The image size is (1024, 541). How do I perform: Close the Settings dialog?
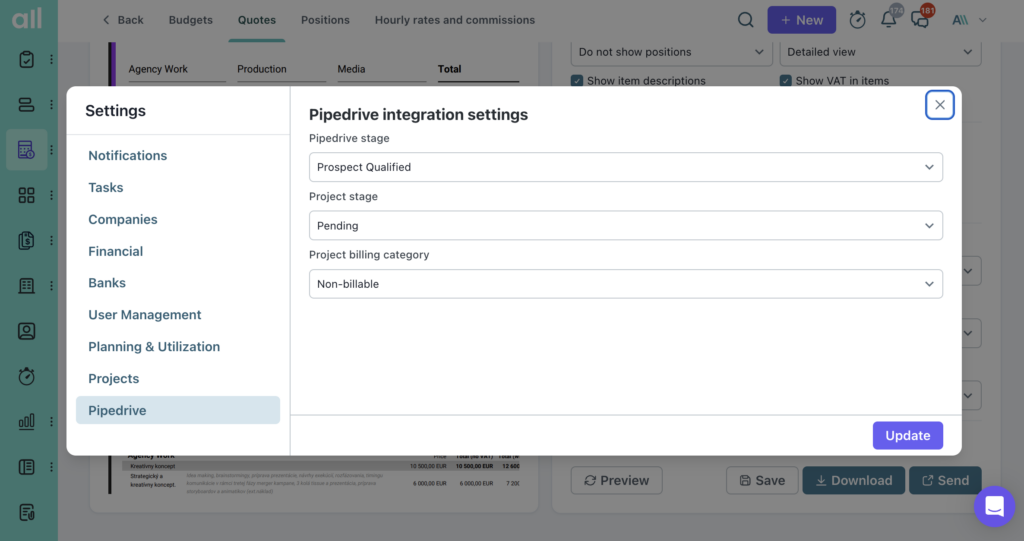tap(939, 105)
